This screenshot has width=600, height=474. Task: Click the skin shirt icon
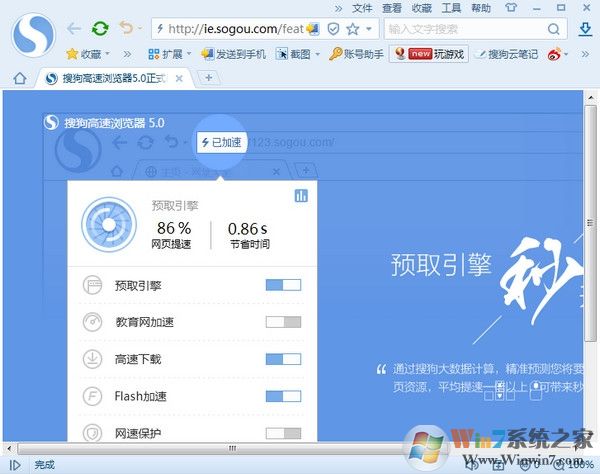(511, 8)
